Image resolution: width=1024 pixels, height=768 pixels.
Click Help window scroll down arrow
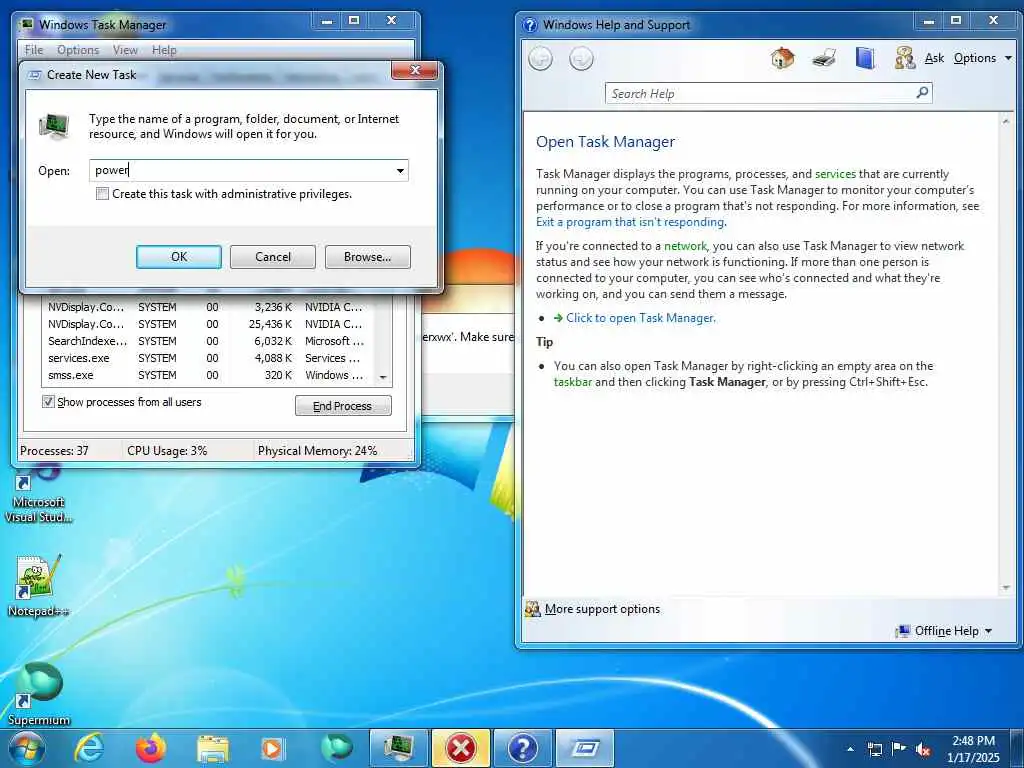(x=1006, y=588)
